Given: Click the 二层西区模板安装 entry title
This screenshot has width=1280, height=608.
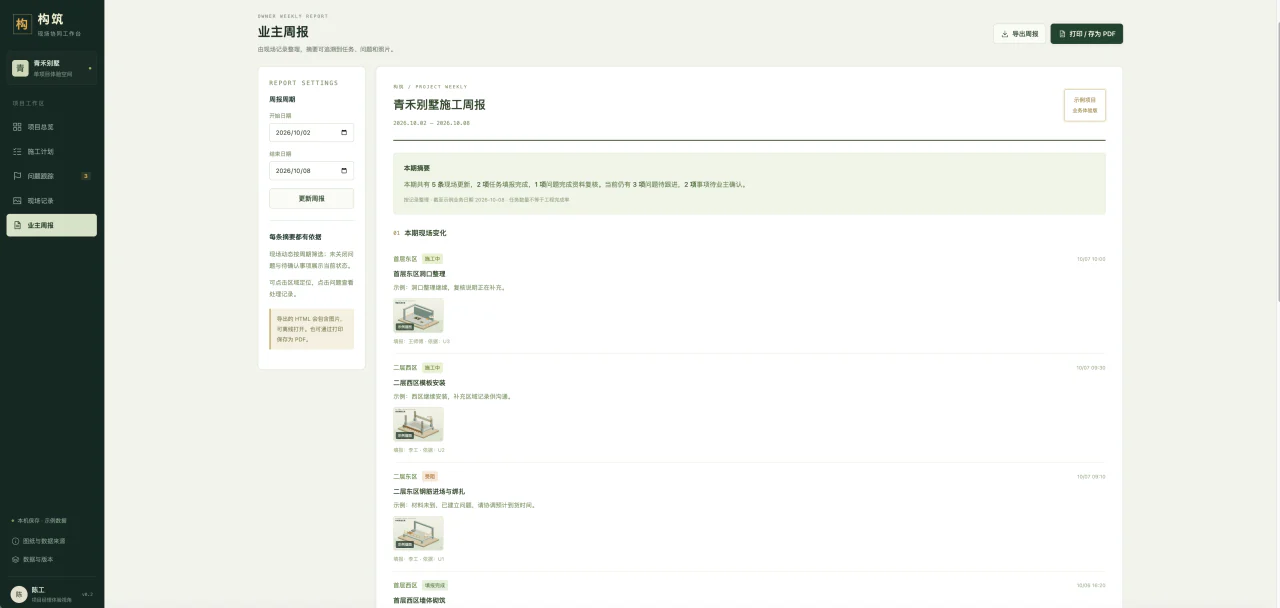Looking at the screenshot, I should pos(419,382).
